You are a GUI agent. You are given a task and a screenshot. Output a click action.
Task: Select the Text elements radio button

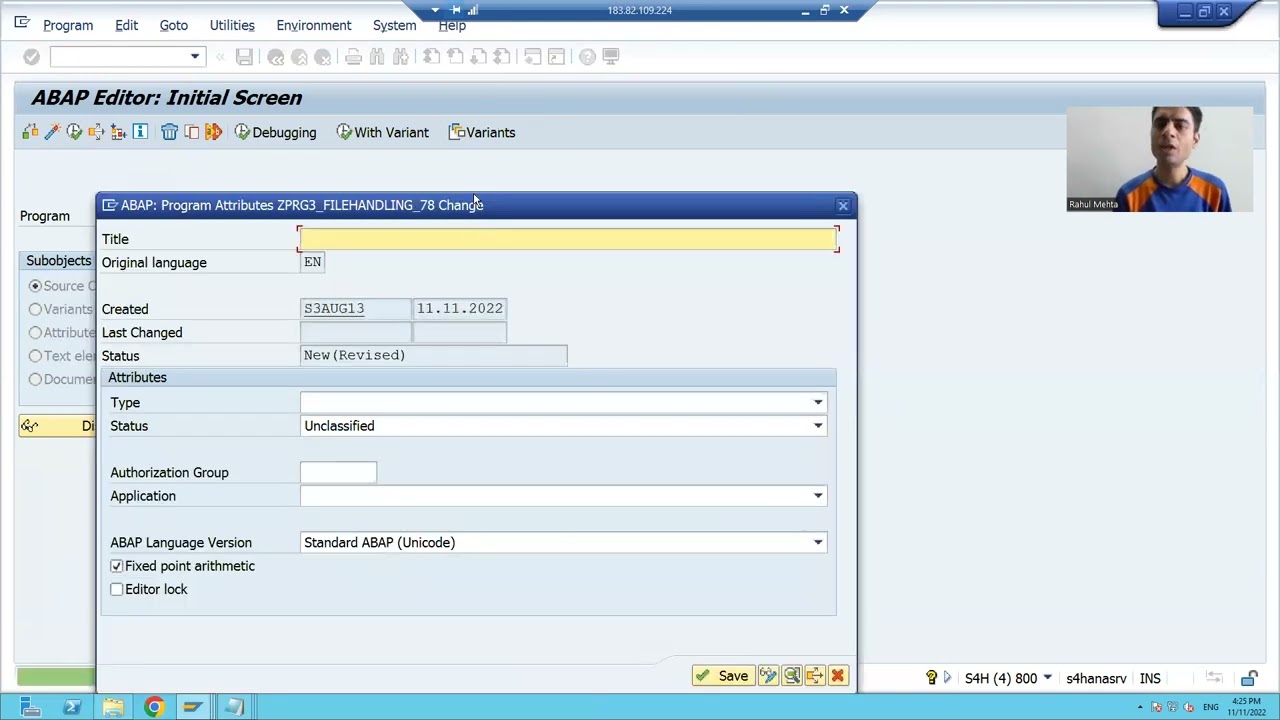(35, 356)
